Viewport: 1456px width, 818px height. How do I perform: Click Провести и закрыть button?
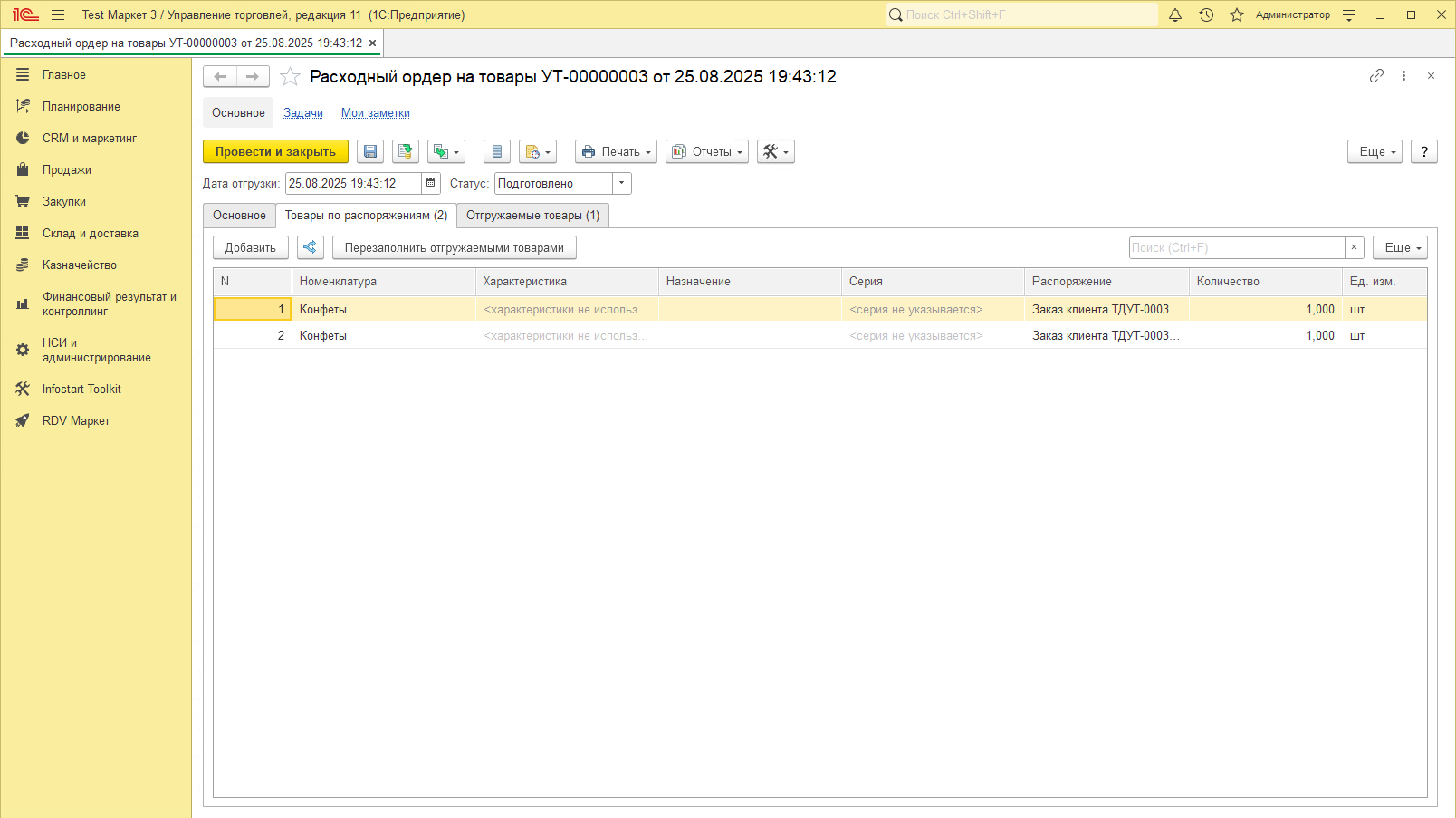click(x=275, y=151)
